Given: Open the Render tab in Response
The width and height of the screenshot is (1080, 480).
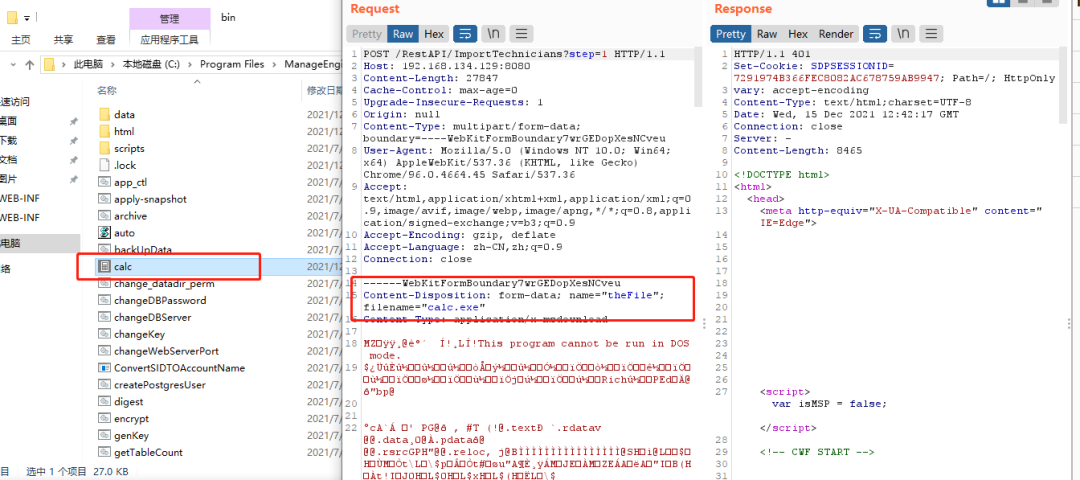Looking at the screenshot, I should (835, 34).
